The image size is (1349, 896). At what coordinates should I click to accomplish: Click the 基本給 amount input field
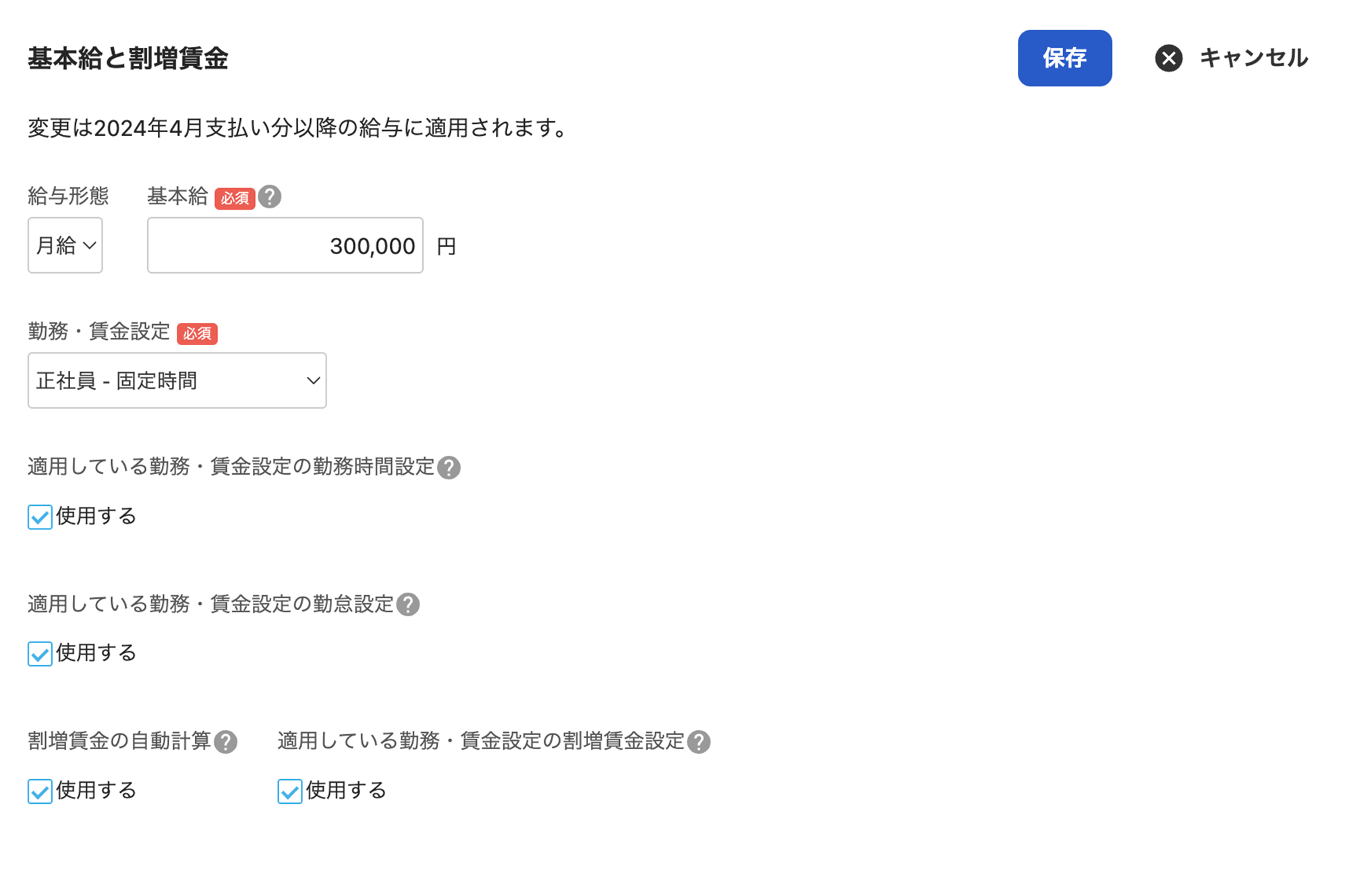coord(285,245)
